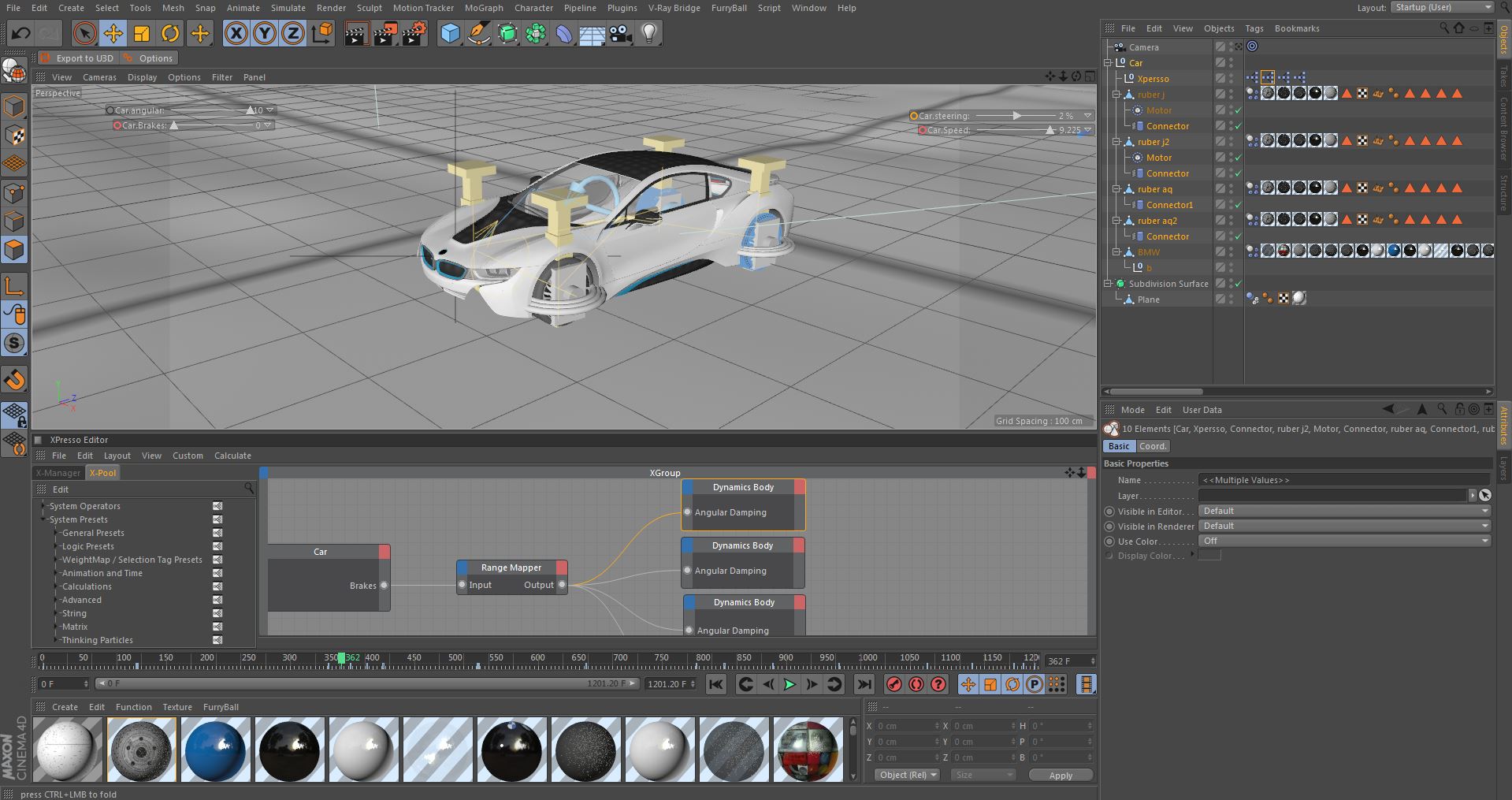Toggle Subdivision Surface enable checkmark
Image resolution: width=1512 pixels, height=800 pixels.
click(x=1238, y=284)
